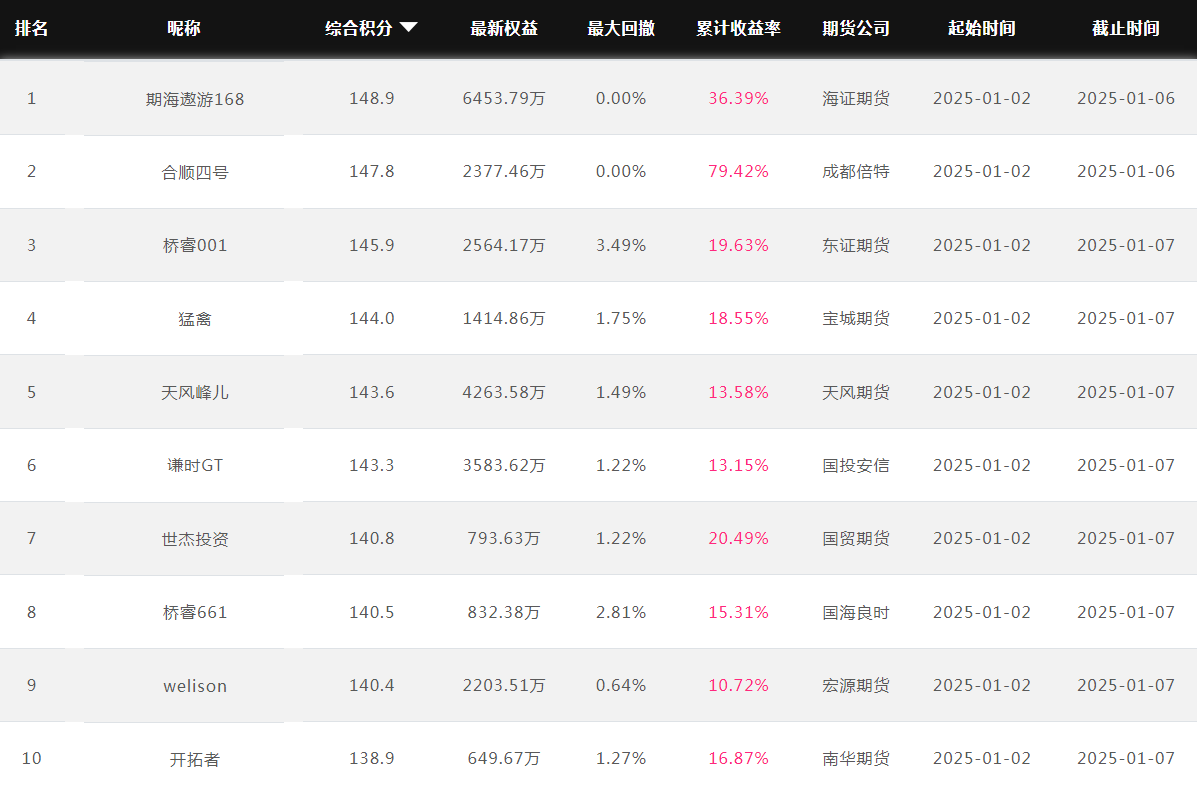Click score value 147.8
1197x793 pixels.
(x=372, y=172)
